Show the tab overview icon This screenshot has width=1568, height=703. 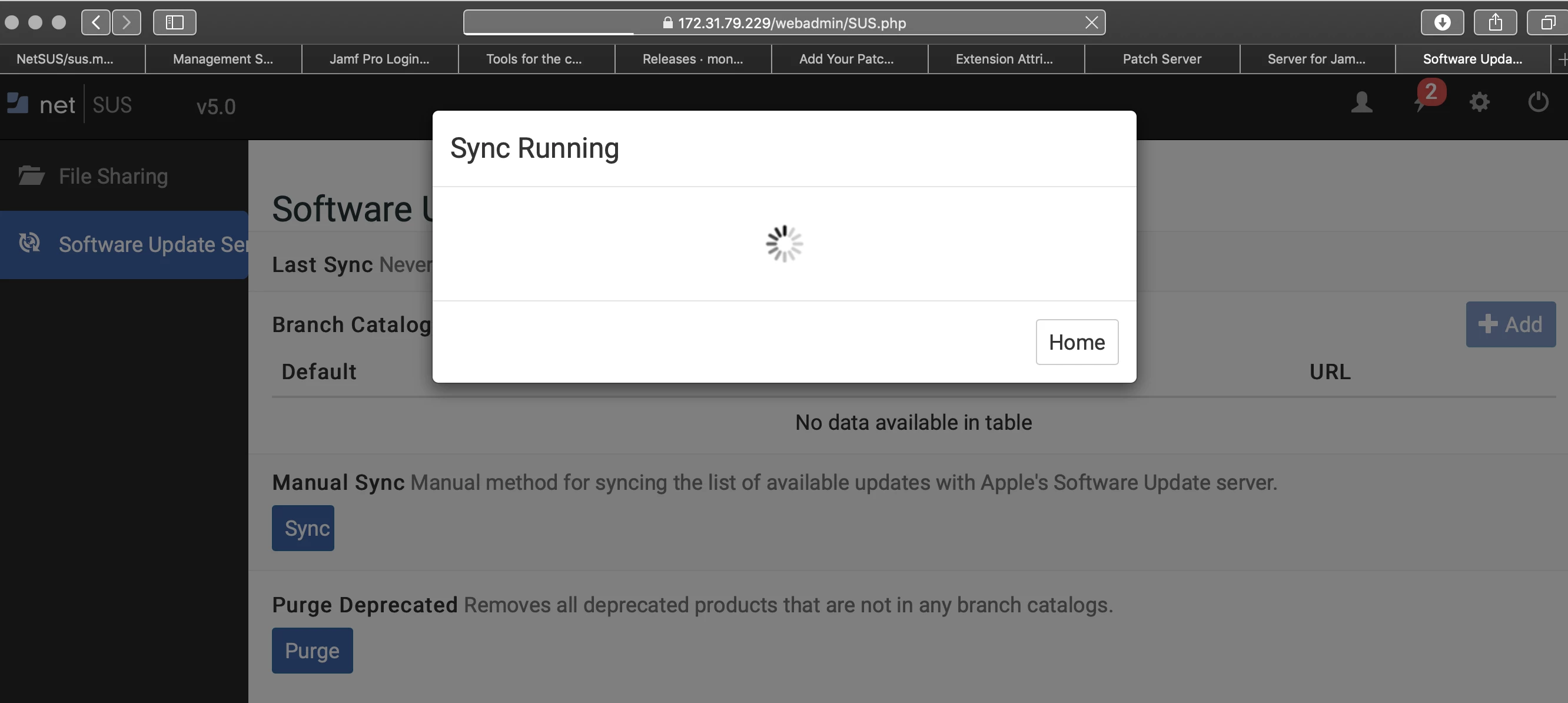pyautogui.click(x=1547, y=22)
